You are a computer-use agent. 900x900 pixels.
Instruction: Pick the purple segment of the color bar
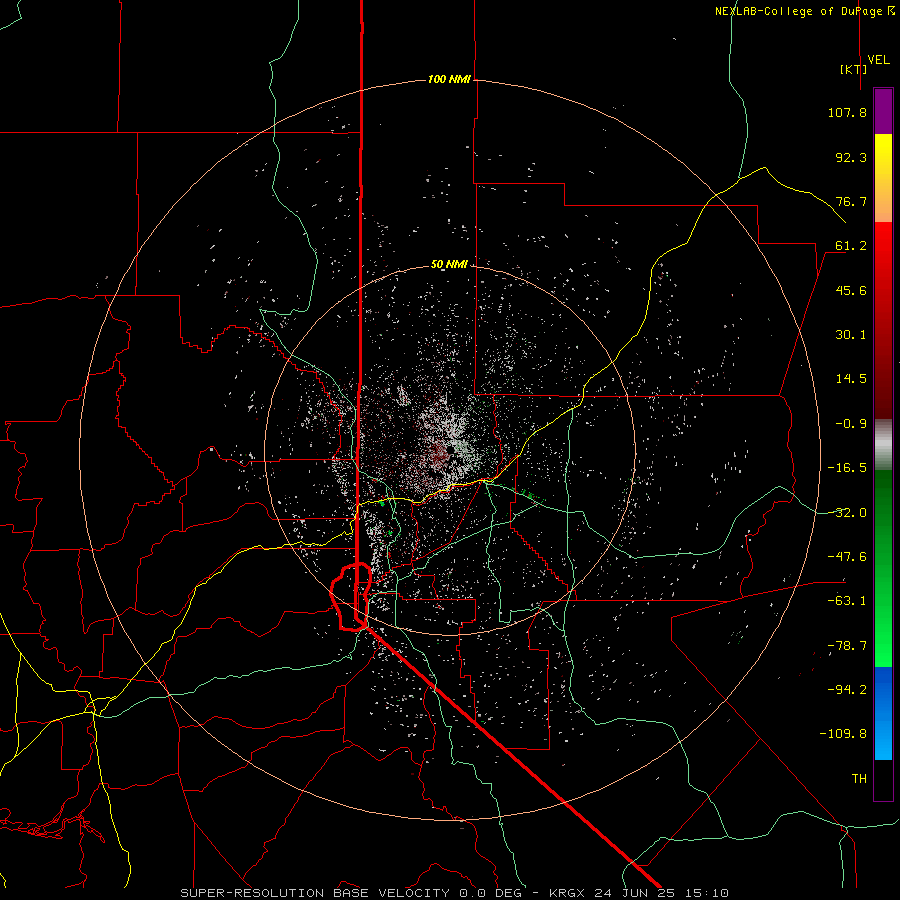click(883, 111)
